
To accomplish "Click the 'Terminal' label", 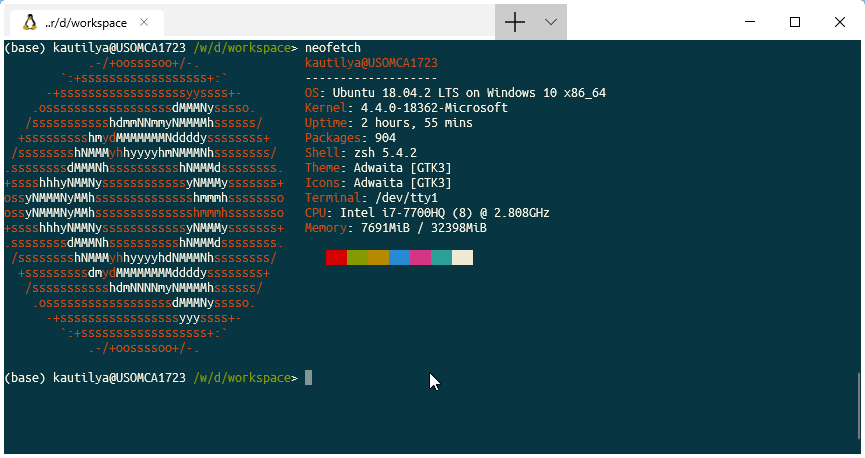I will (333, 198).
